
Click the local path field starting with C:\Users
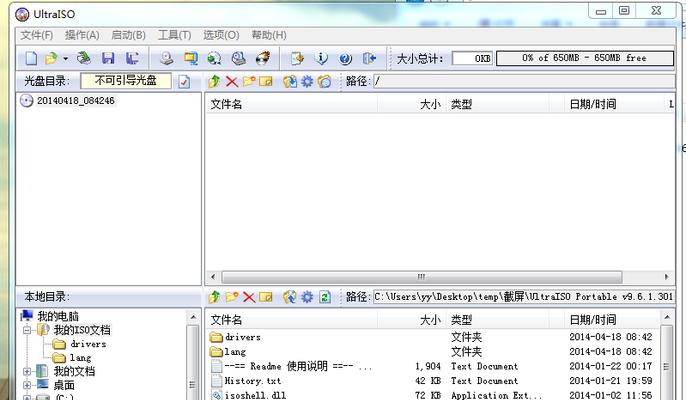[524, 297]
